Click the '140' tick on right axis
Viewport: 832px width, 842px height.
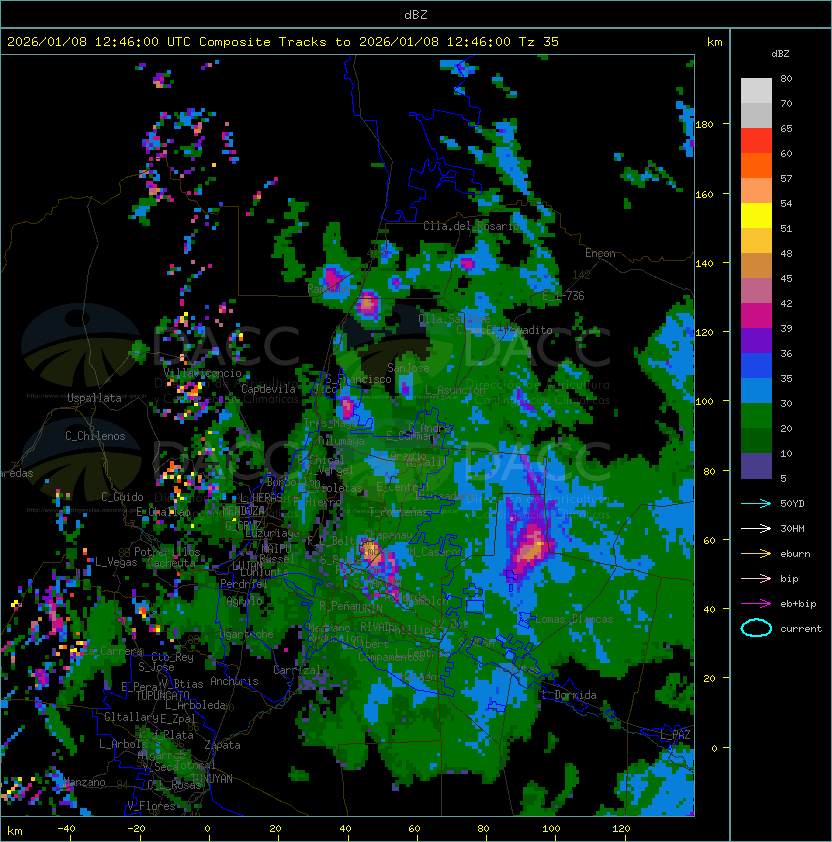[x=704, y=263]
